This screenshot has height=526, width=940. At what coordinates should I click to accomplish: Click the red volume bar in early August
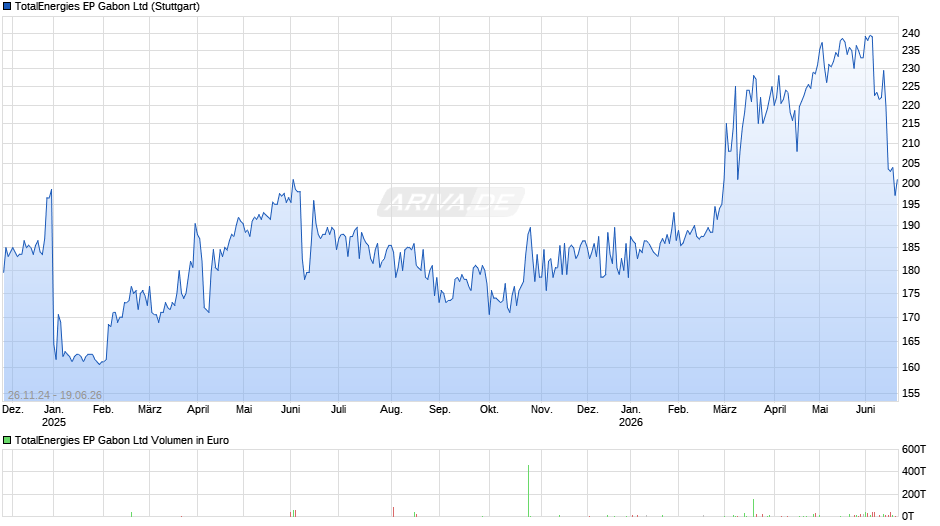click(394, 512)
